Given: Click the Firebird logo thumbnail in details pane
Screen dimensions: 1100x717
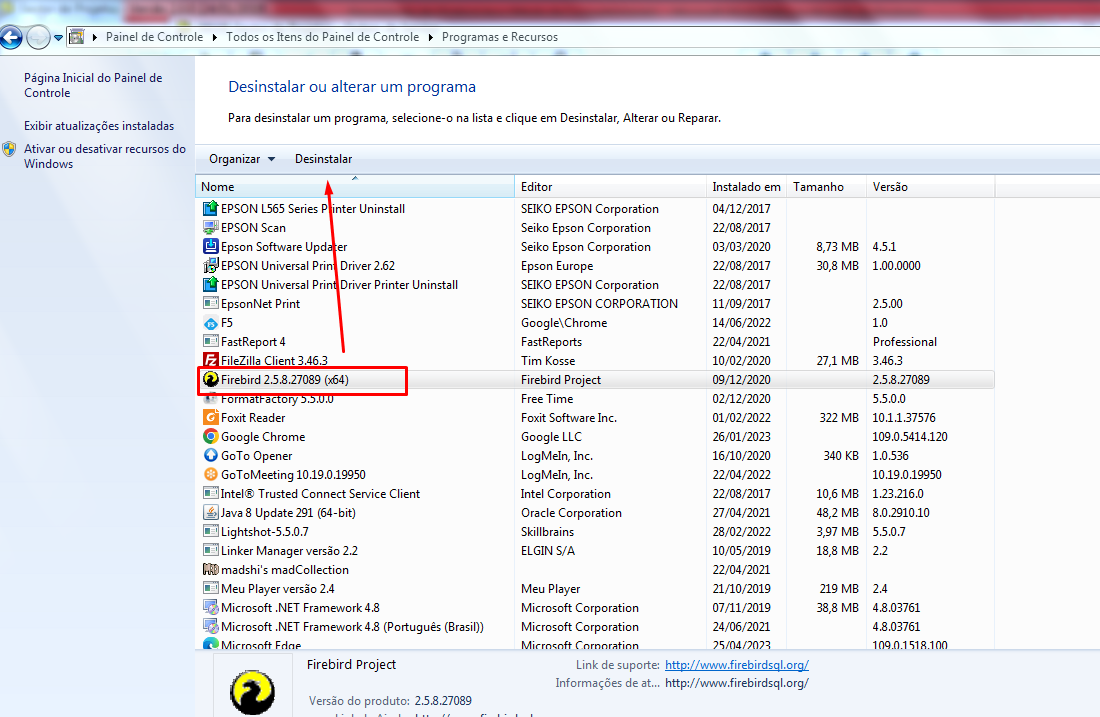Looking at the screenshot, I should tap(252, 692).
